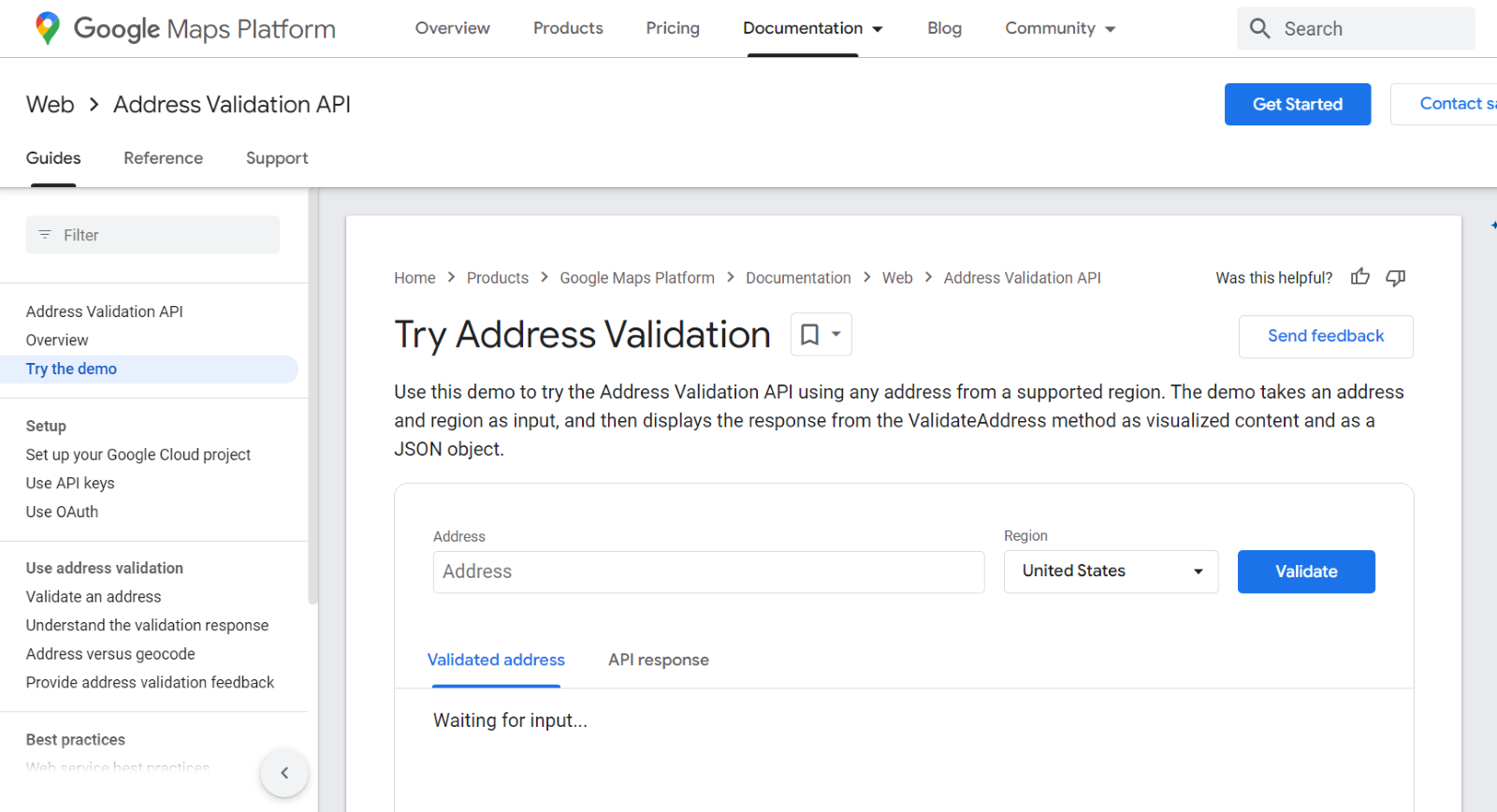
Task: Click the filter icon in sidebar
Action: pyautogui.click(x=45, y=235)
